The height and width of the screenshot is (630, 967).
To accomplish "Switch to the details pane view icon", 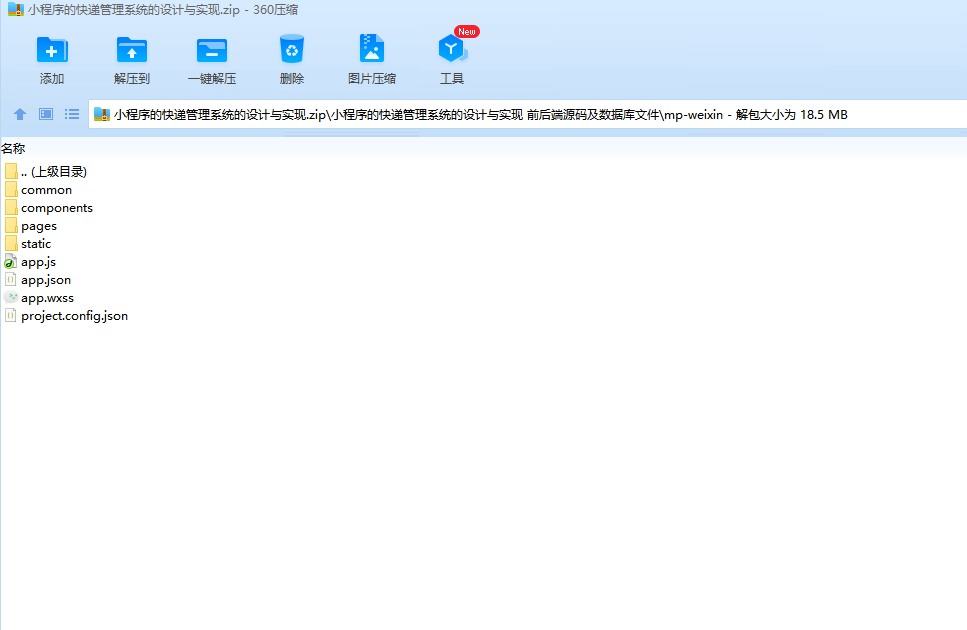I will 46,114.
